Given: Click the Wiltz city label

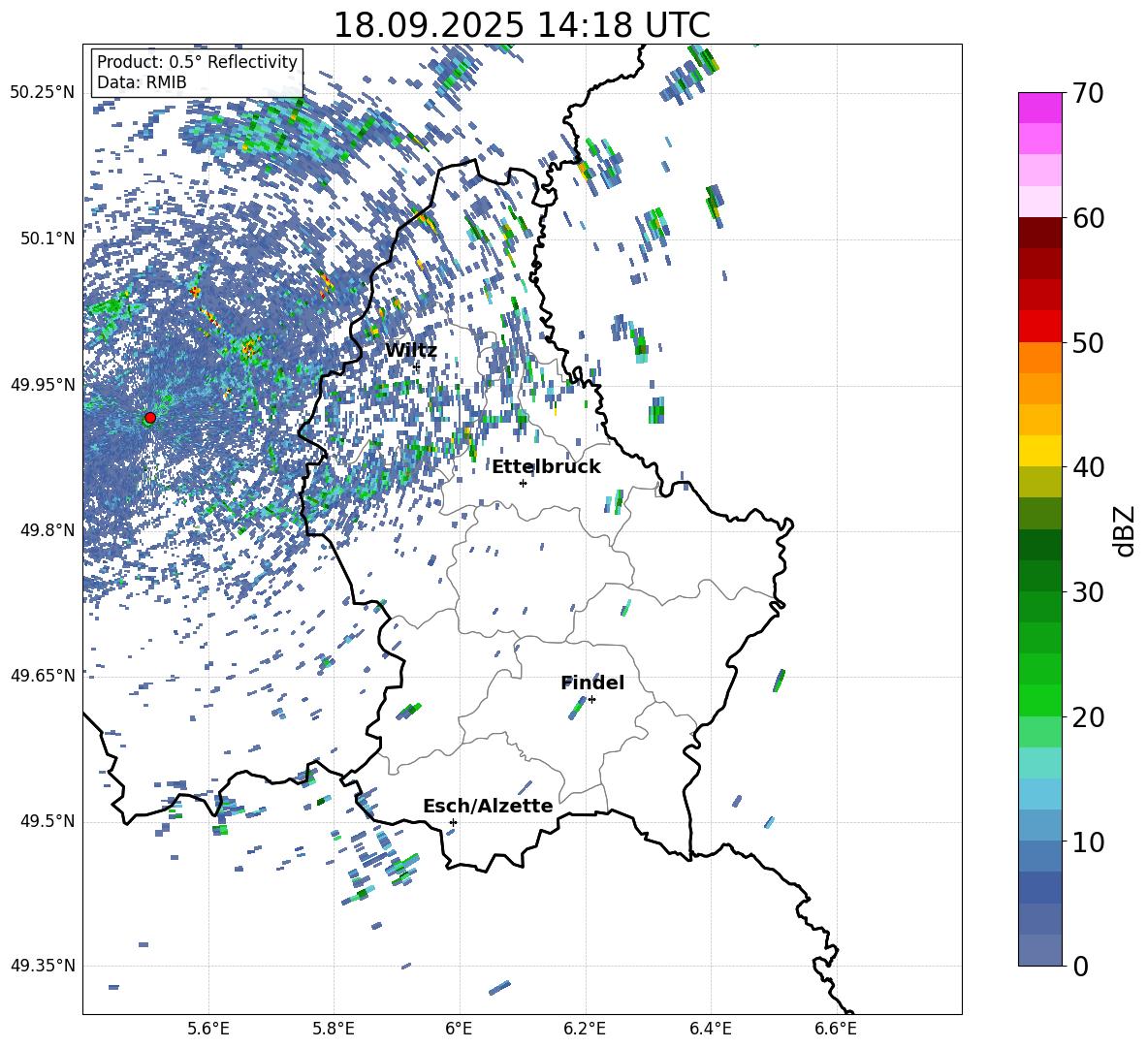Looking at the screenshot, I should click(411, 351).
